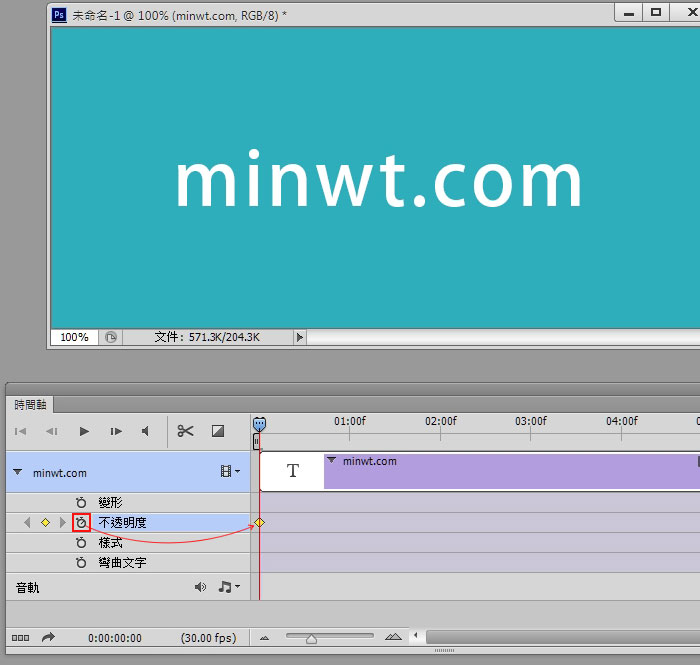Click the status bar preview icon
This screenshot has width=700, height=665.
(x=111, y=337)
